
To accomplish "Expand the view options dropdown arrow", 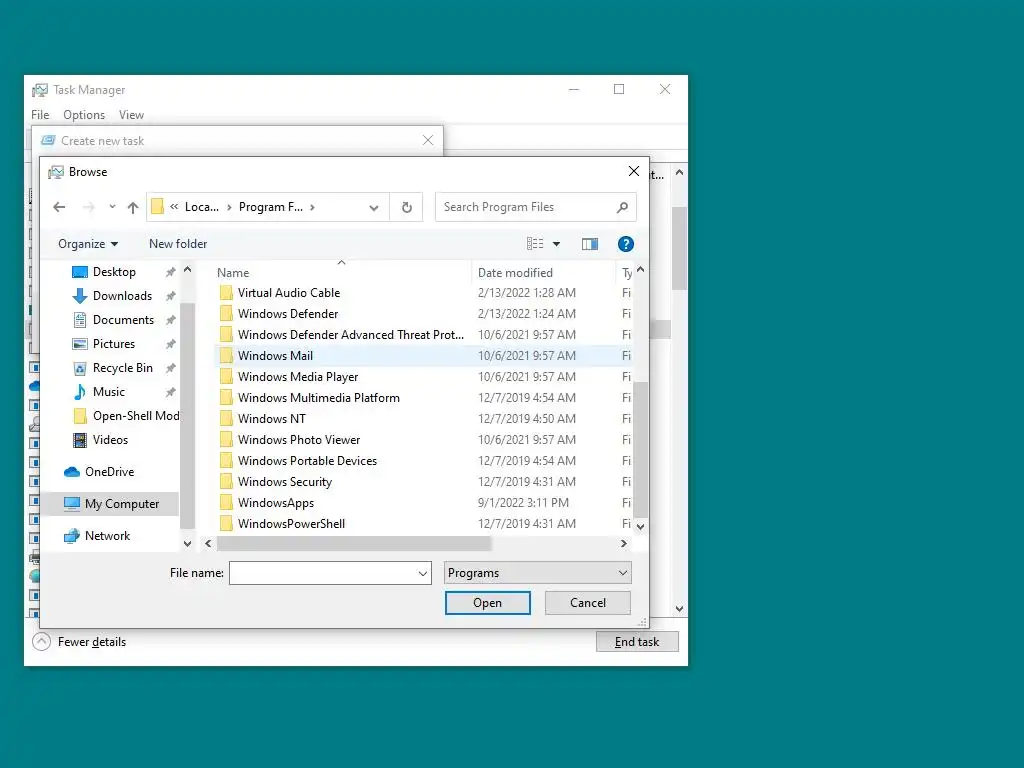I will coord(556,244).
